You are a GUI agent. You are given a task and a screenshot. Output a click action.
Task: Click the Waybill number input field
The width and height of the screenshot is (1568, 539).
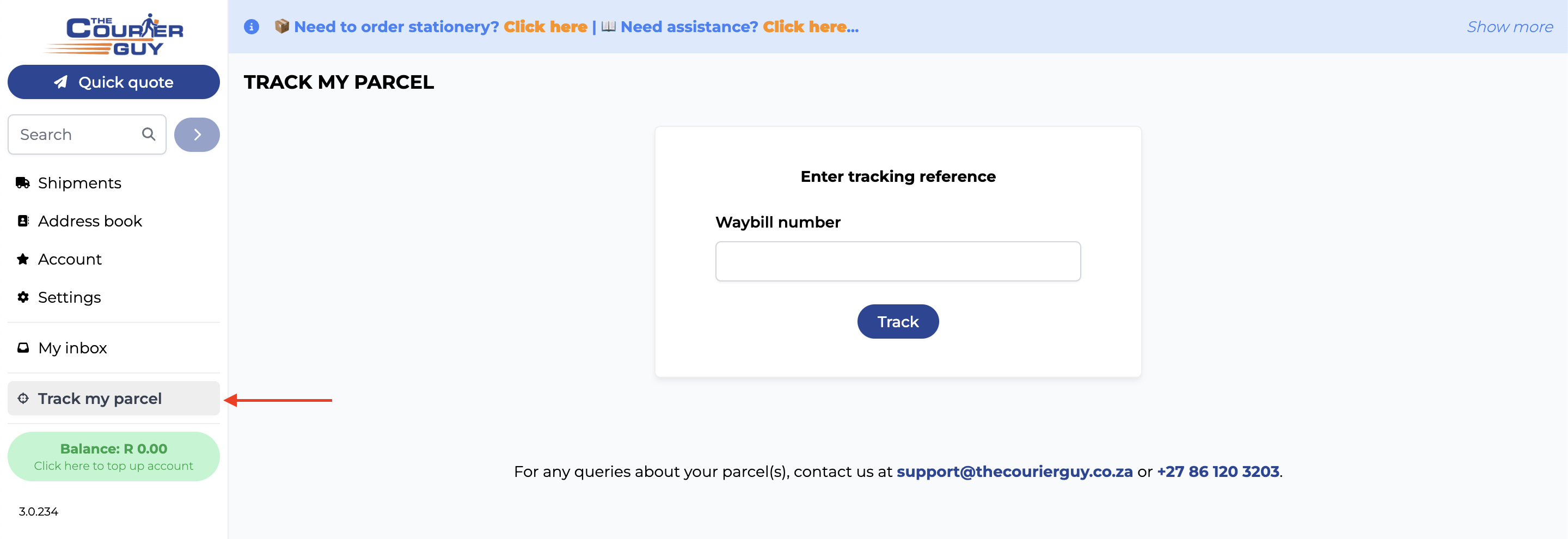coord(898,261)
